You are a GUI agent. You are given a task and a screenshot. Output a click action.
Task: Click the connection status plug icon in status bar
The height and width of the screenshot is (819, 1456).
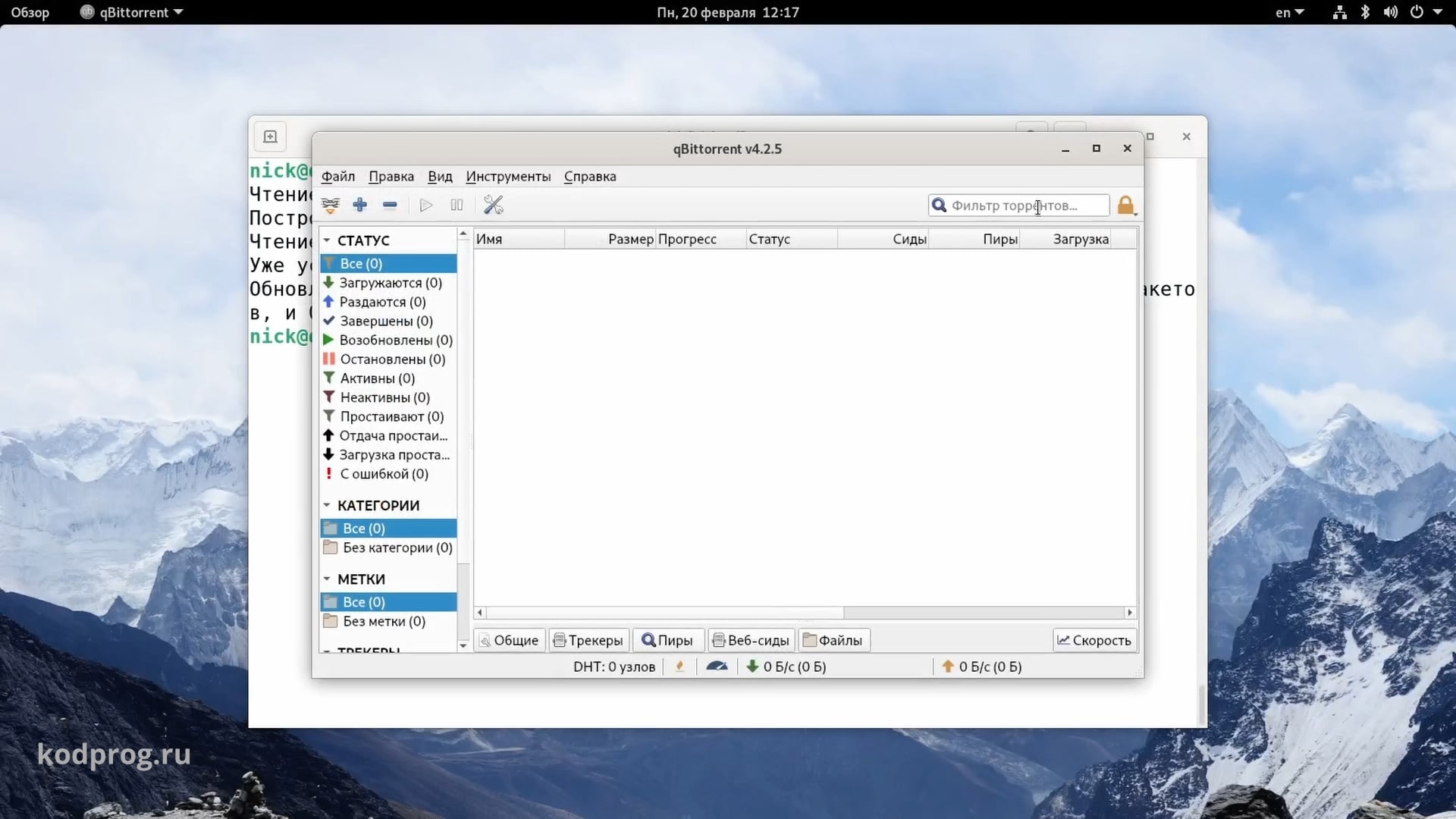pyautogui.click(x=679, y=667)
